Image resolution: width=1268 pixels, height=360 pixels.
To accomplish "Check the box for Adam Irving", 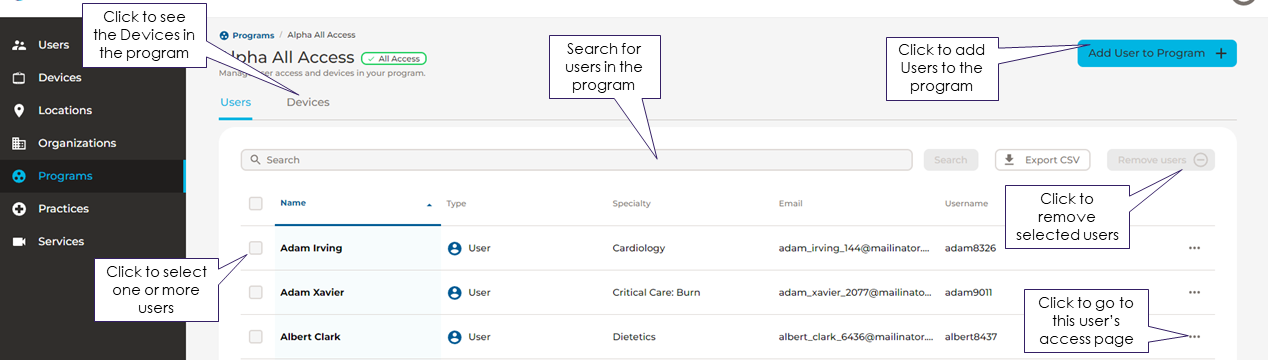I will coord(256,248).
